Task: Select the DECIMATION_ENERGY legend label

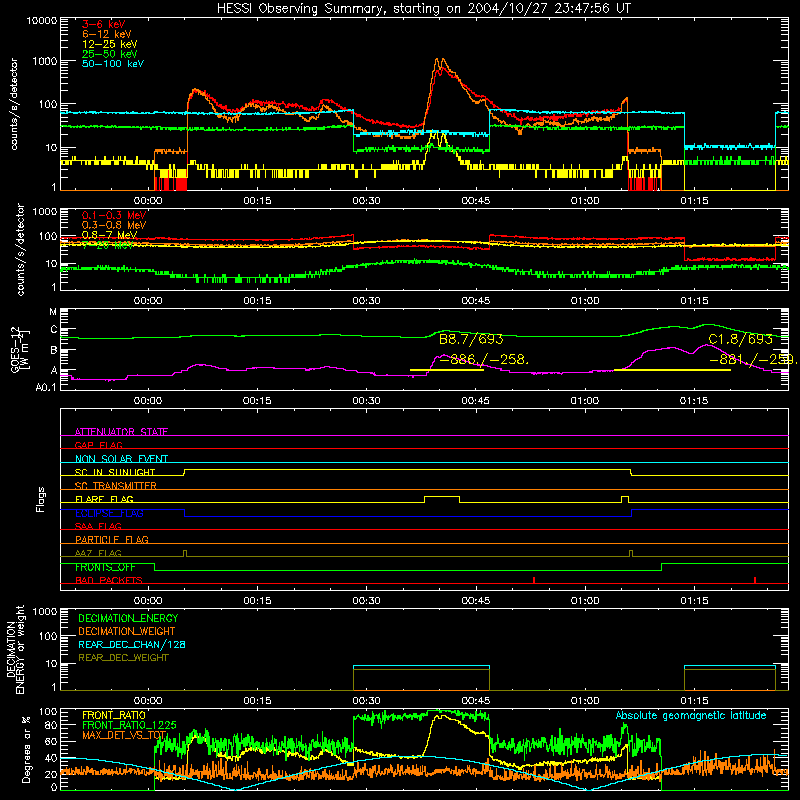Action: (128, 618)
